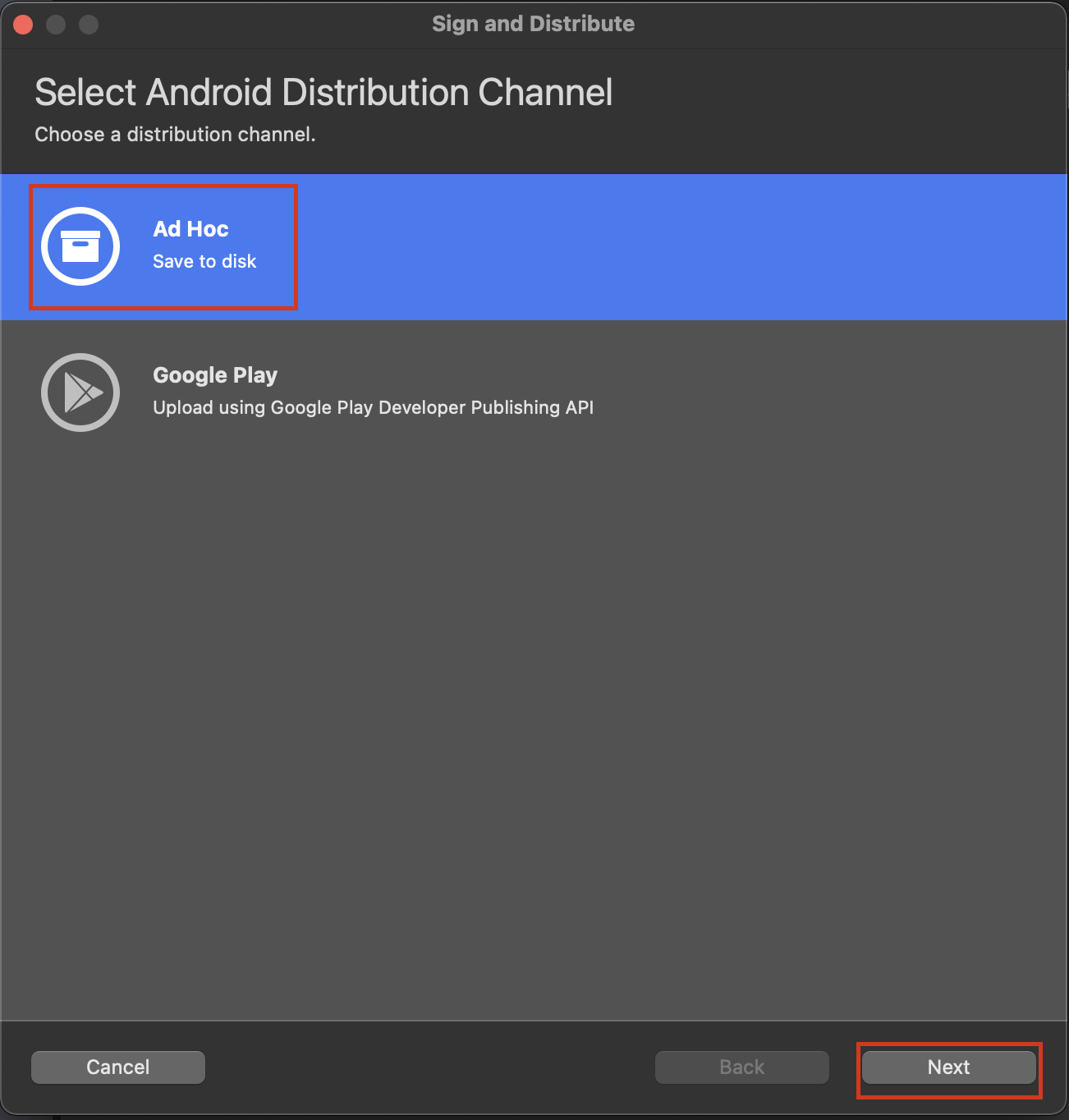
Task: Click the gray zoom window button
Action: 89,25
